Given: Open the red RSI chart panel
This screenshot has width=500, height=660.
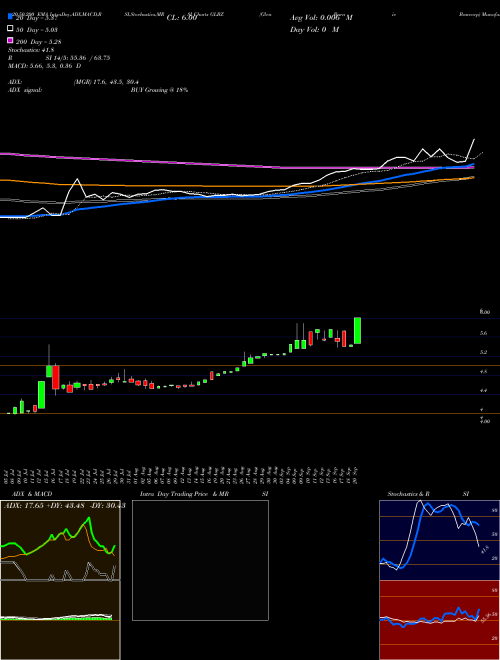Looking at the screenshot, I should tap(439, 620).
